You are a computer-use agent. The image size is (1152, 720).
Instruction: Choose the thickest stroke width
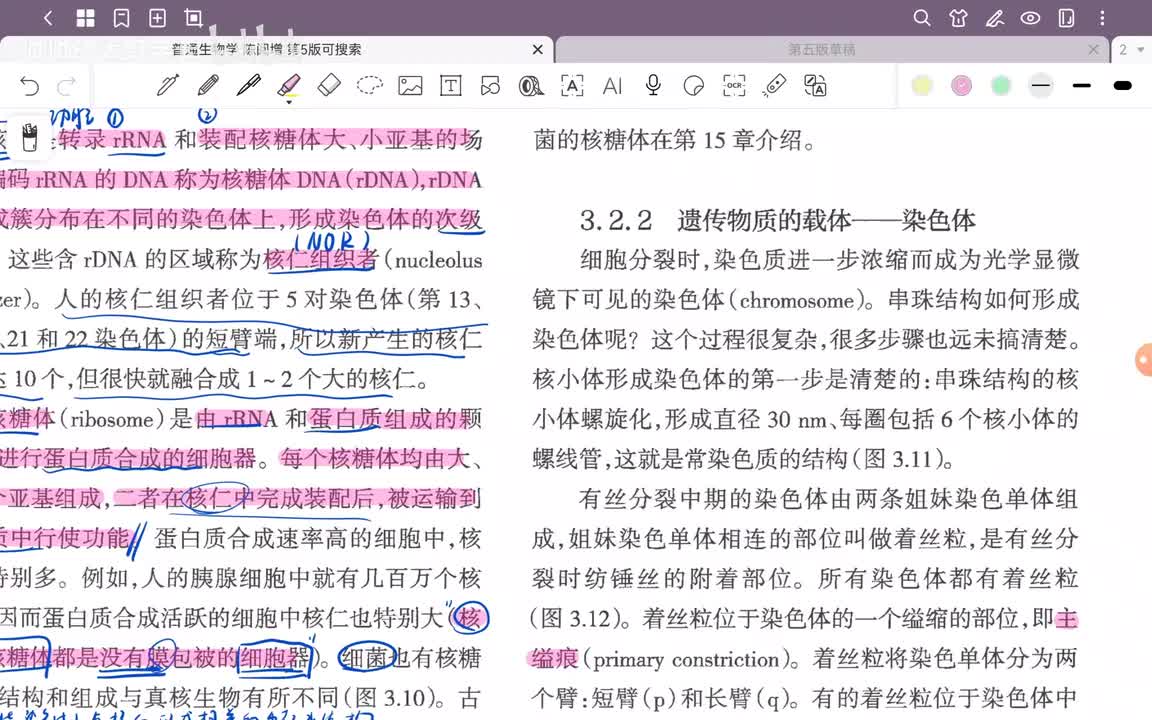(1123, 86)
